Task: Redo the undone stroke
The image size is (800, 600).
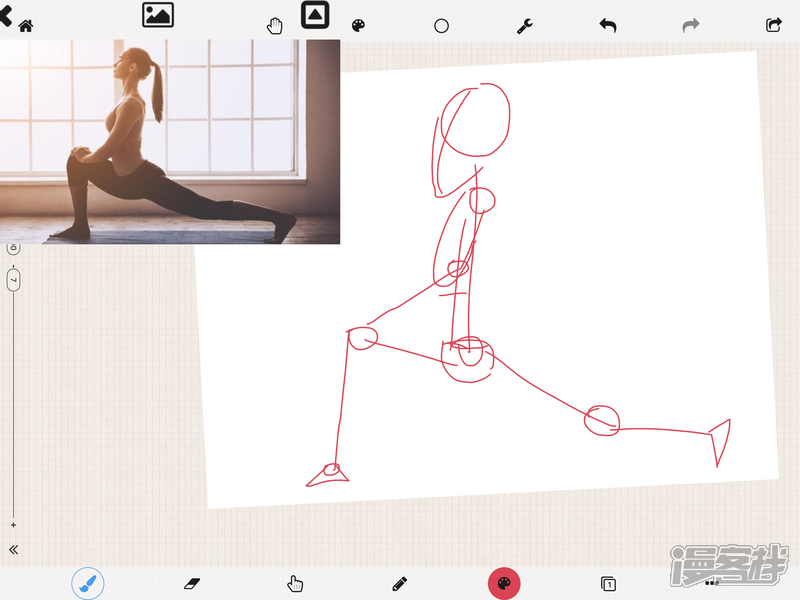Action: tap(690, 26)
